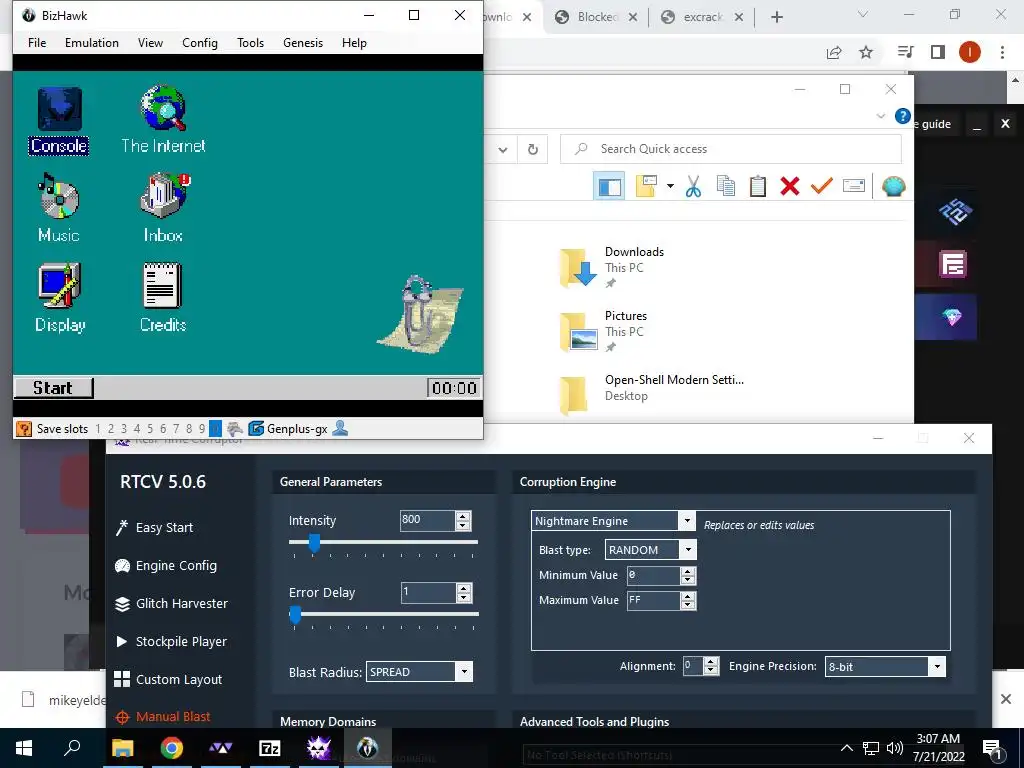Click the globe shell icon in Explorer toolbar
The image size is (1024, 768).
(x=893, y=187)
